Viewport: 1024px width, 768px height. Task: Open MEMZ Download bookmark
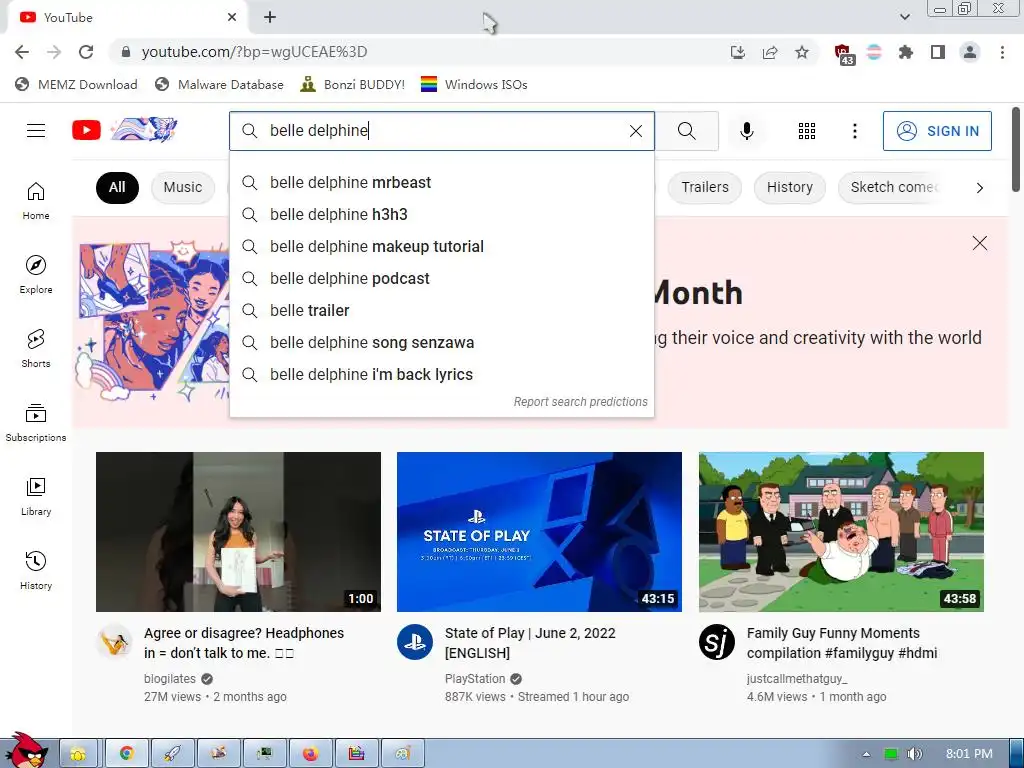point(76,84)
